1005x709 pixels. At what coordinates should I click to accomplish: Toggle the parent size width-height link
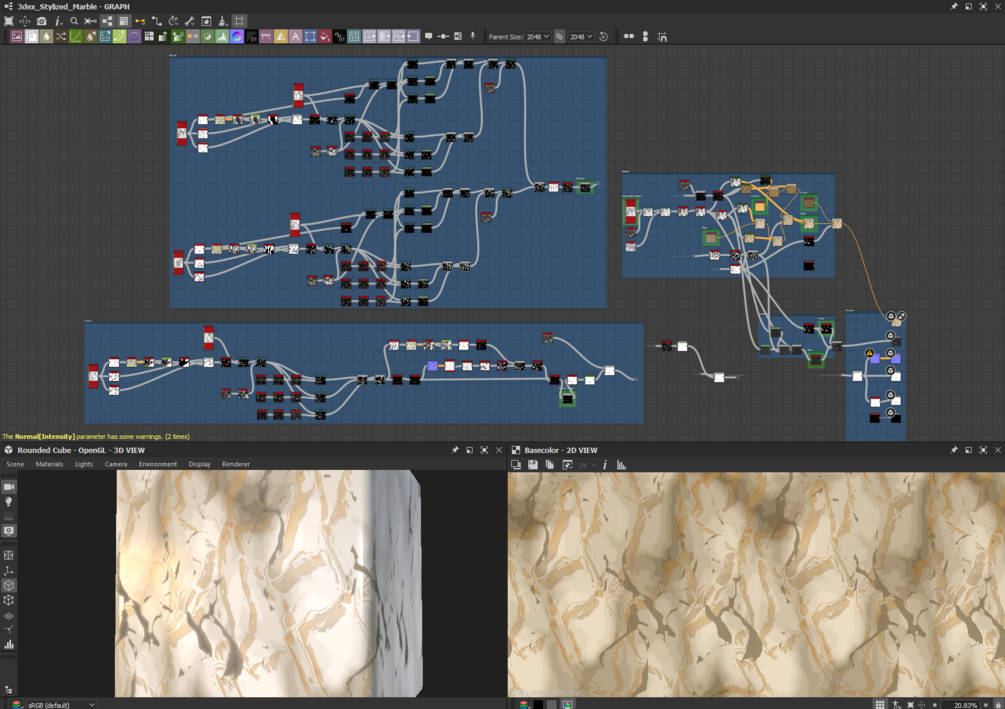[560, 37]
